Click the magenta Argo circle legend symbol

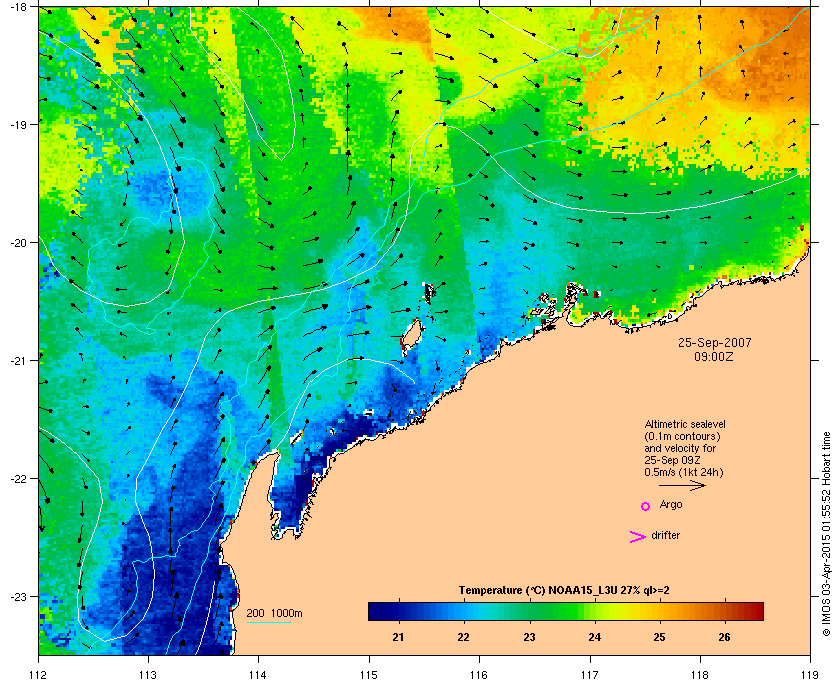point(646,506)
